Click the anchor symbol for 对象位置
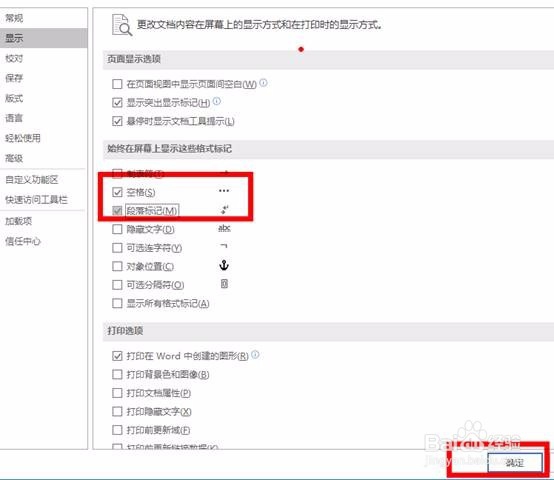The width and height of the screenshot is (554, 480). [x=224, y=265]
